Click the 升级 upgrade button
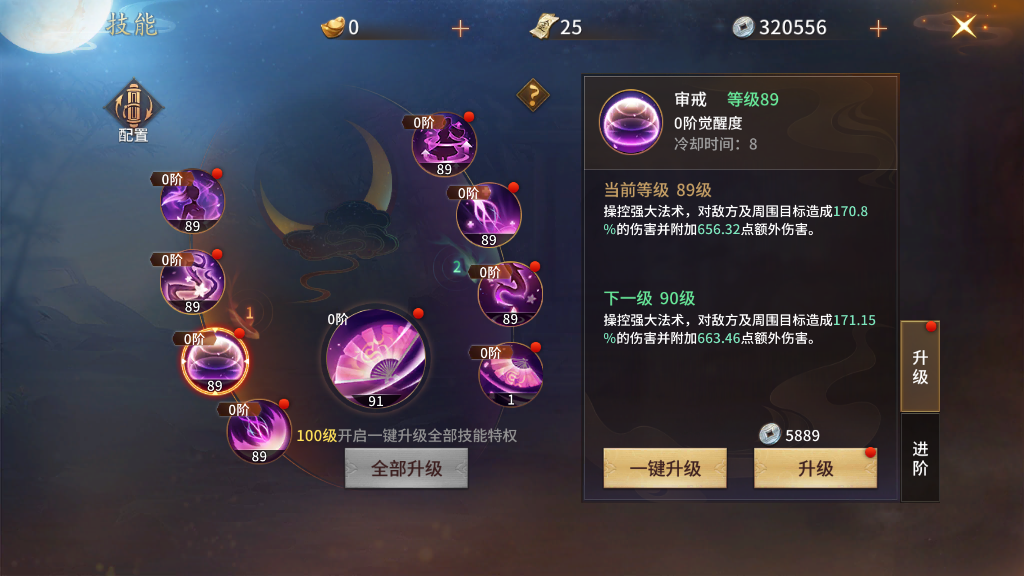 coord(815,468)
